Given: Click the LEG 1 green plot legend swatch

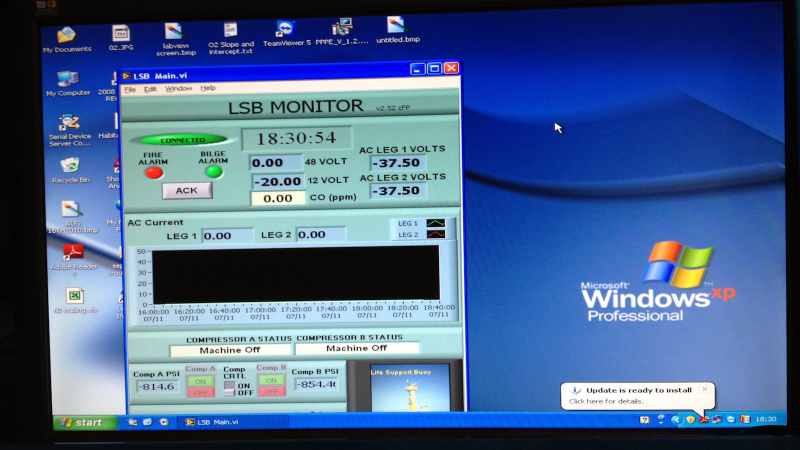Looking at the screenshot, I should tap(436, 223).
